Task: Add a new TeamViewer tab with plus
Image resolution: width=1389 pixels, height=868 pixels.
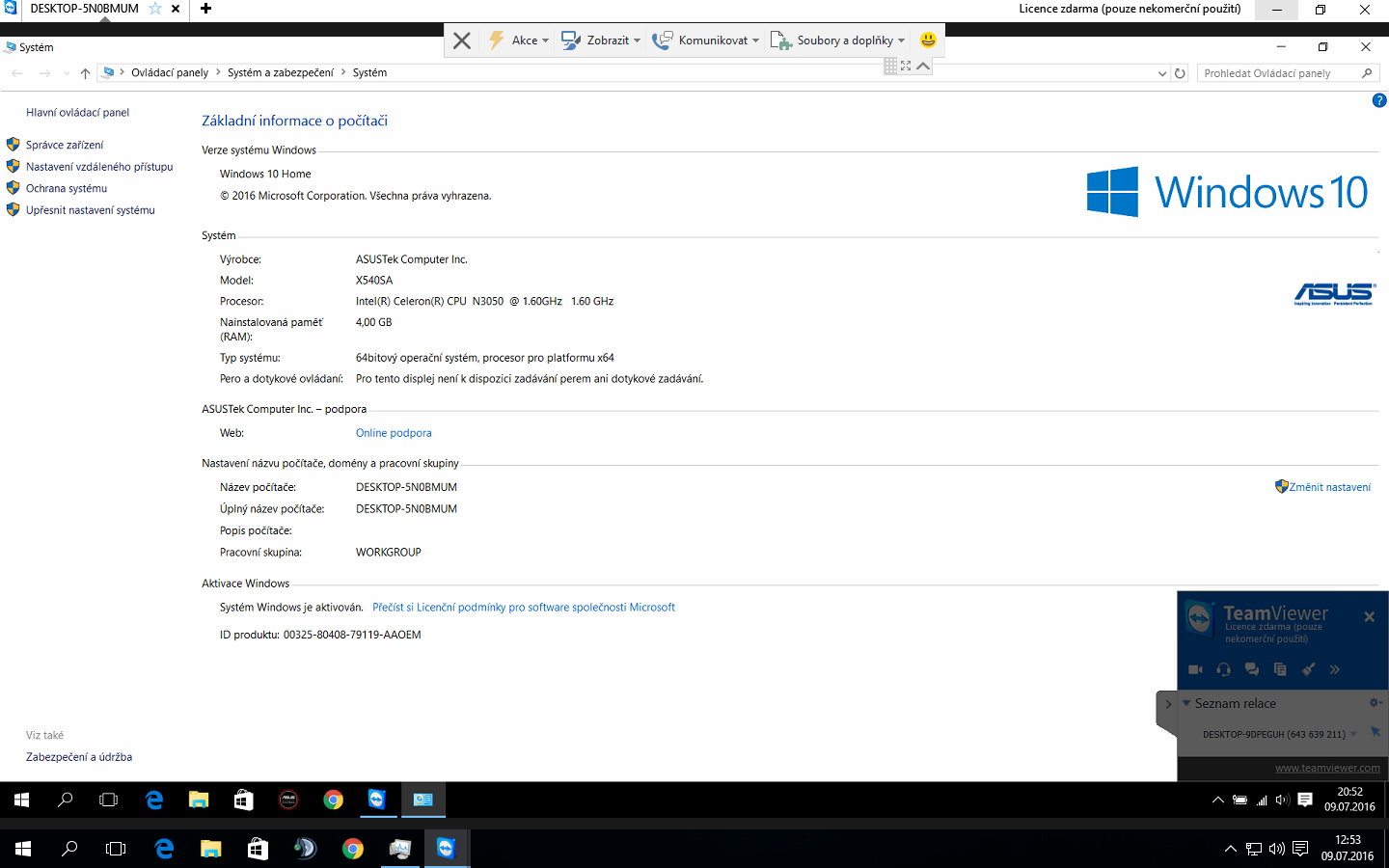Action: click(x=205, y=9)
